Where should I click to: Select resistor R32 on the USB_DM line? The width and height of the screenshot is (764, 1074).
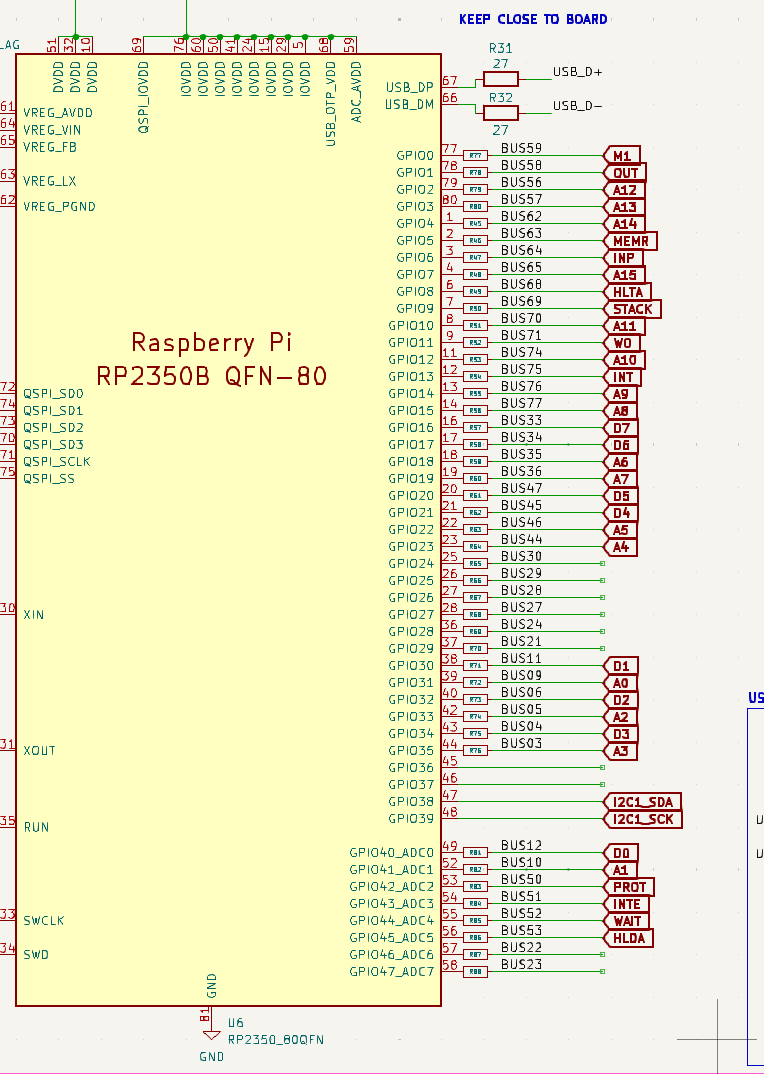pyautogui.click(x=500, y=112)
